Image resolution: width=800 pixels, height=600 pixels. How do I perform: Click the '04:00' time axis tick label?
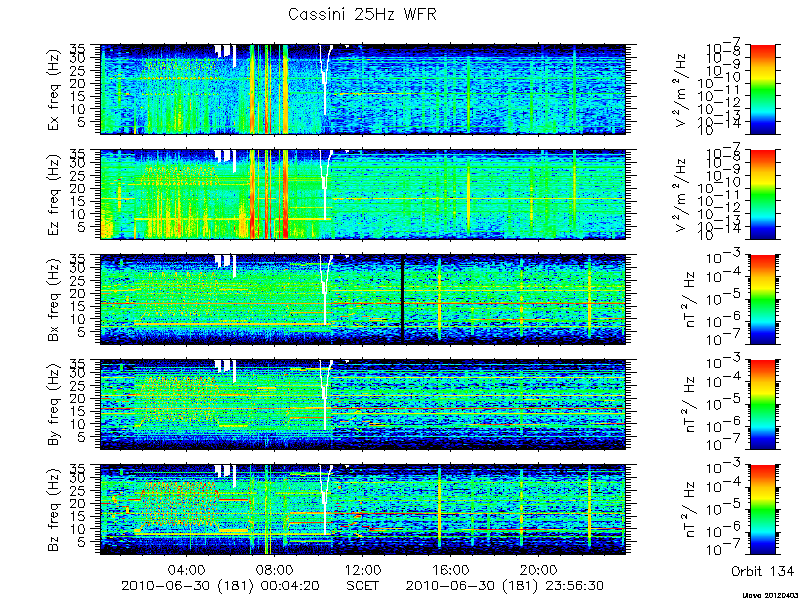tap(187, 569)
